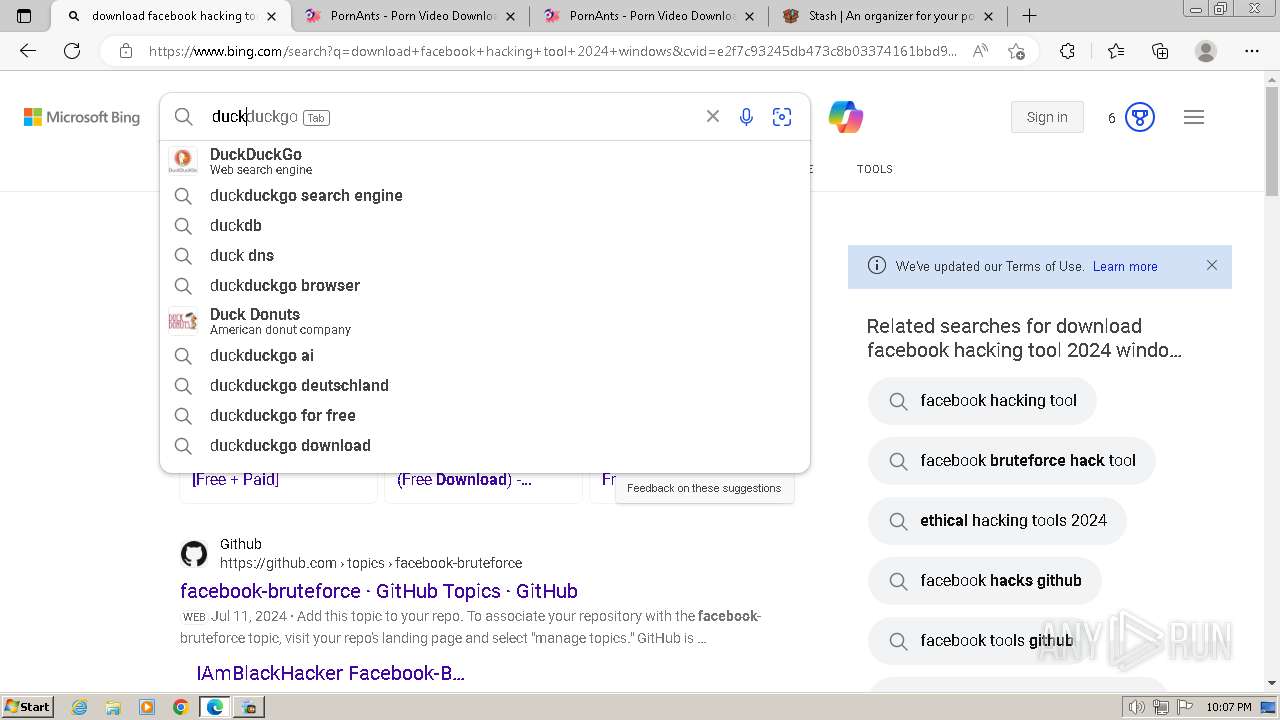The height and width of the screenshot is (720, 1280).
Task: Click the site info lock icon
Action: [126, 51]
